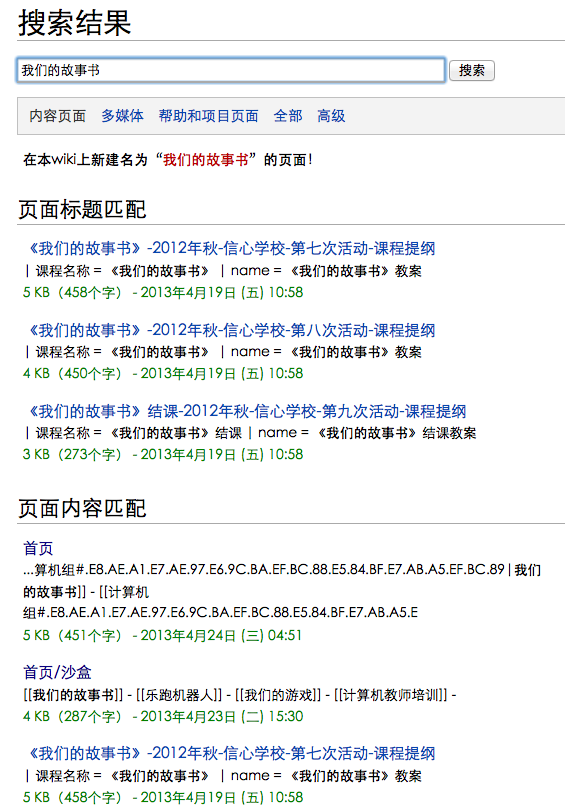565x812 pixels.
Task: Click the 3 KB (273个字) result metadata
Action: 72,455
